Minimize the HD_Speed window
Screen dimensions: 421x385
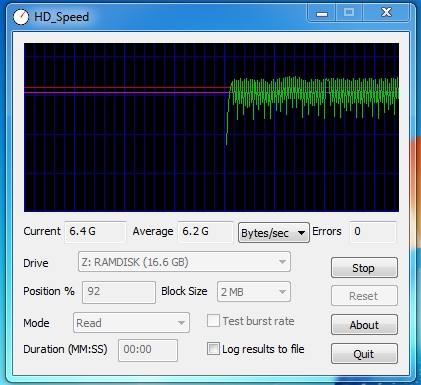pos(321,13)
